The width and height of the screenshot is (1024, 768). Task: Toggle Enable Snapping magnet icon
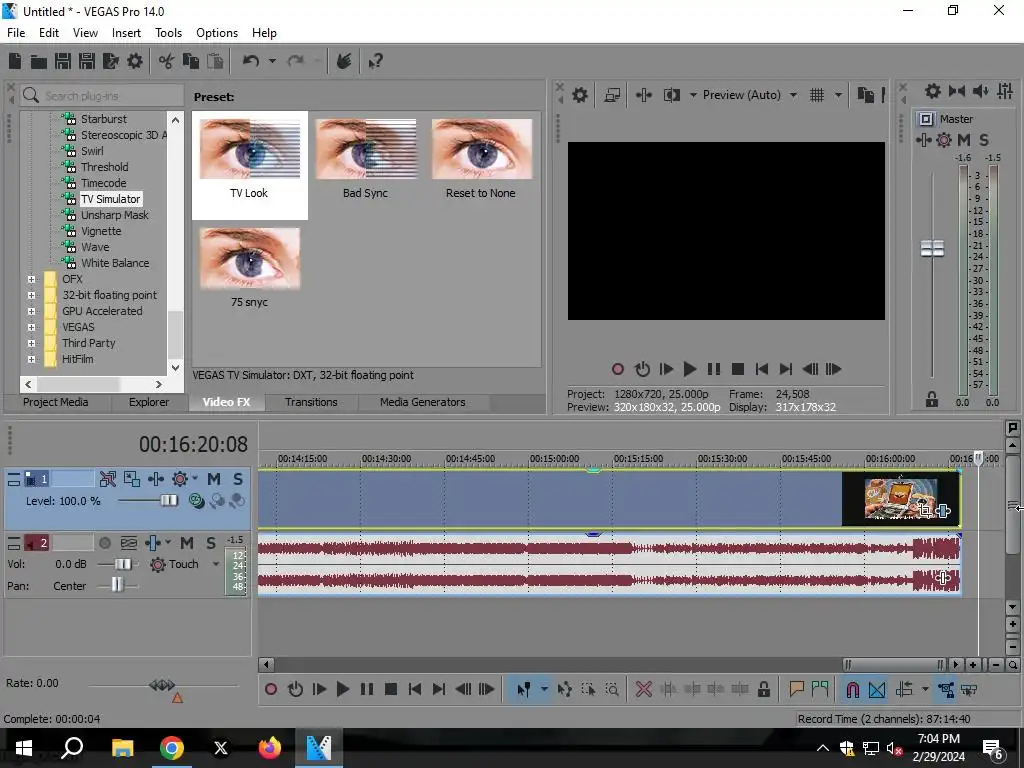pos(853,689)
